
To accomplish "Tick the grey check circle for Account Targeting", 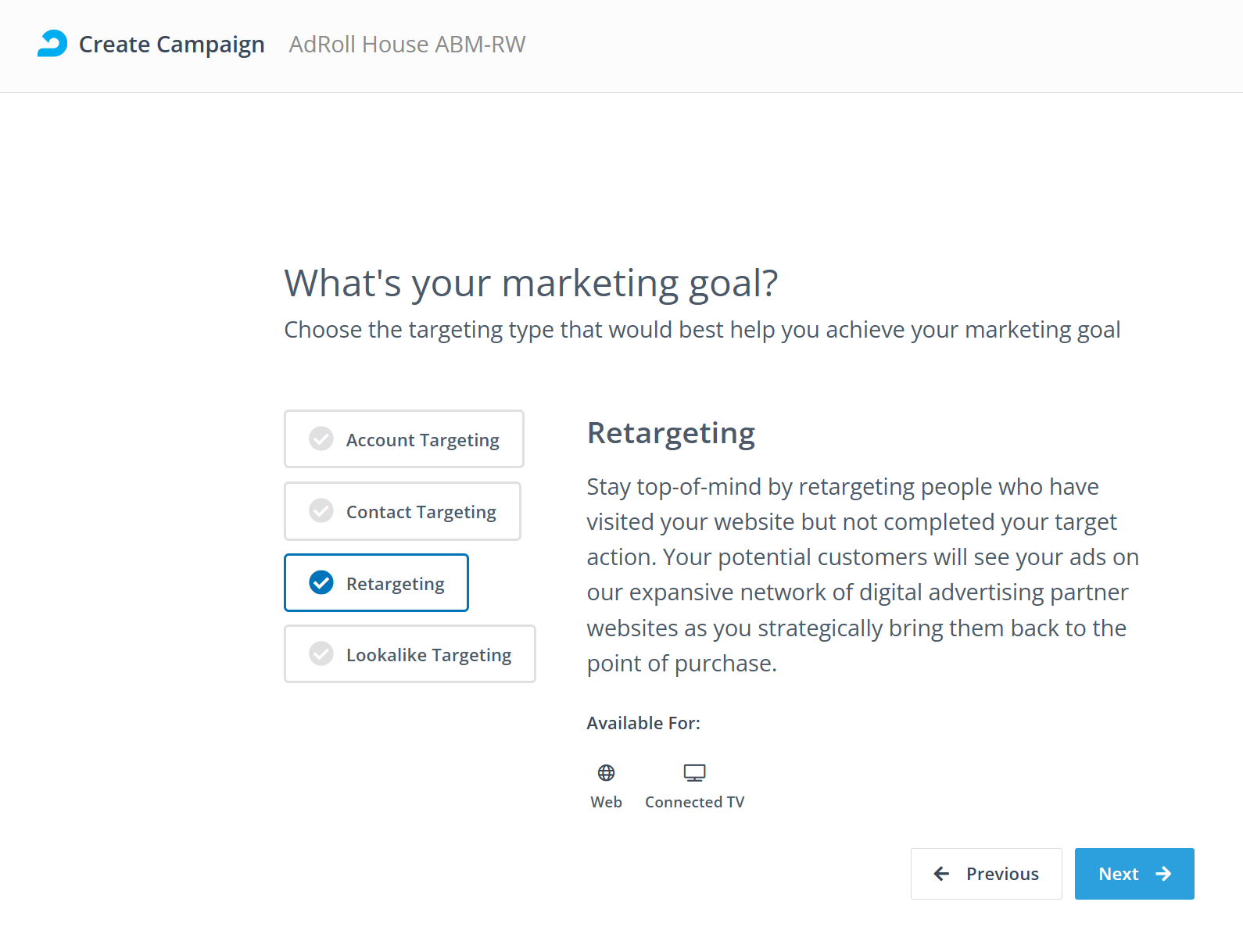I will click(321, 439).
